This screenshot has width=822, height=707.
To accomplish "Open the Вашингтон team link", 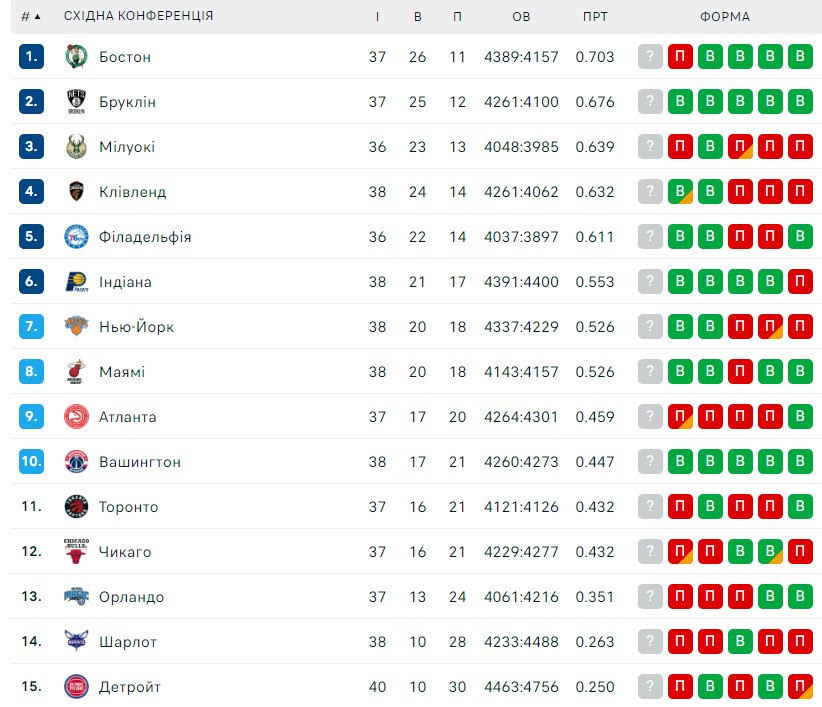I will click(140, 462).
